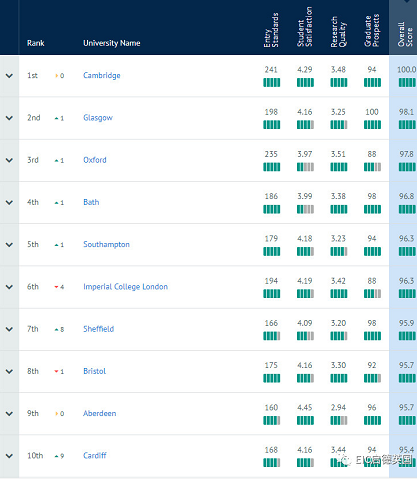Sort by Graduate Prospects column header
Image resolution: width=417 pixels, height=479 pixels.
pyautogui.click(x=372, y=31)
